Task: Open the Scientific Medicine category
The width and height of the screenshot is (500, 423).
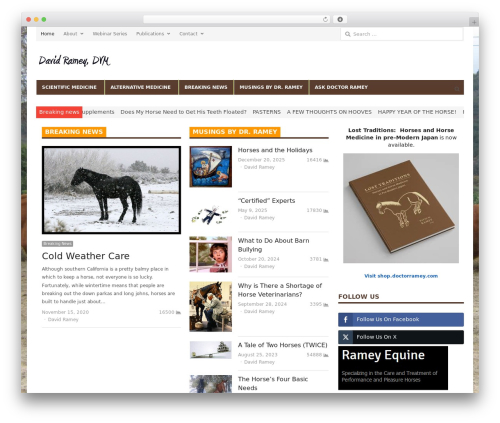Action: (69, 87)
